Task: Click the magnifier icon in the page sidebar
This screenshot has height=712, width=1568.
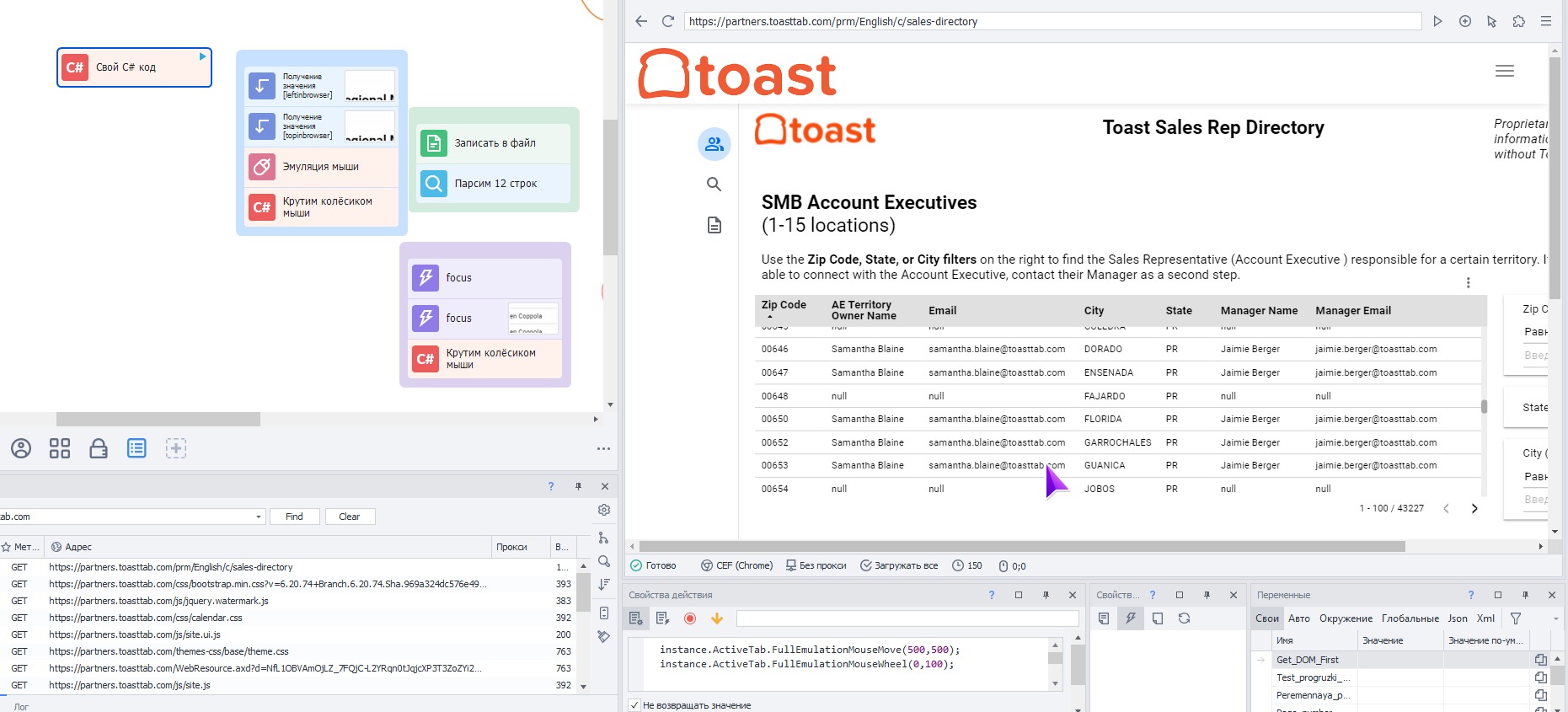Action: (x=714, y=185)
